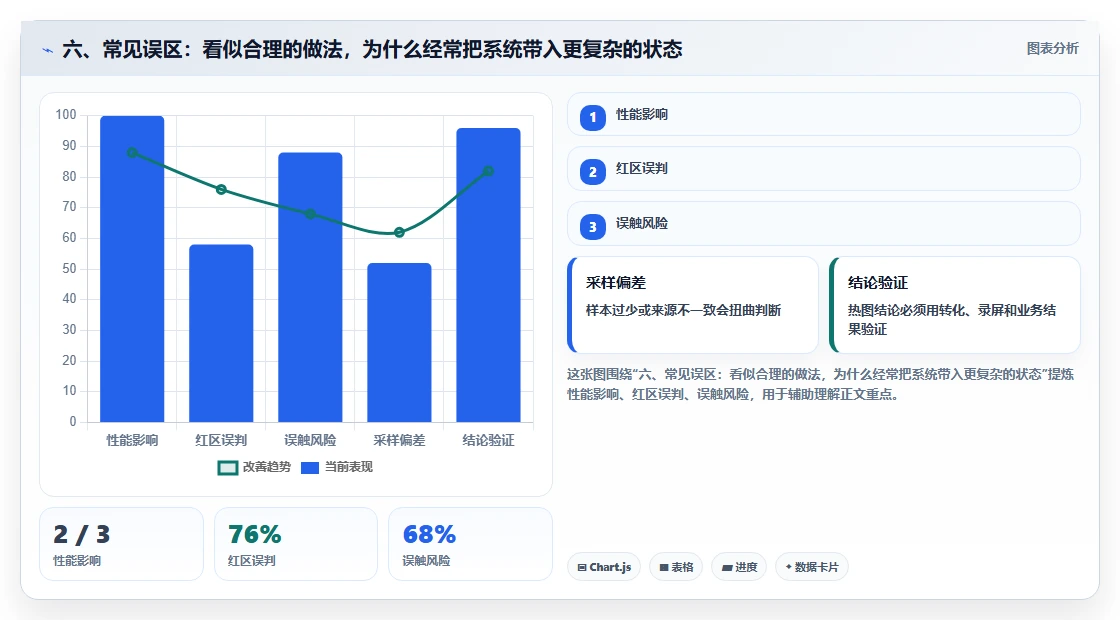Viewport: 1120px width, 620px height.
Task: Click the 76% 红区误判 stat card
Action: (296, 544)
